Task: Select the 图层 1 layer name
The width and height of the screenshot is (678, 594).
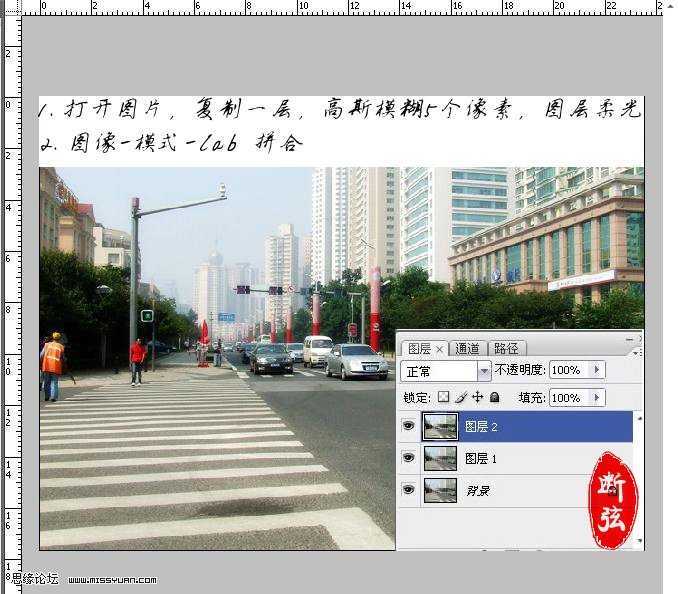Action: click(480, 458)
